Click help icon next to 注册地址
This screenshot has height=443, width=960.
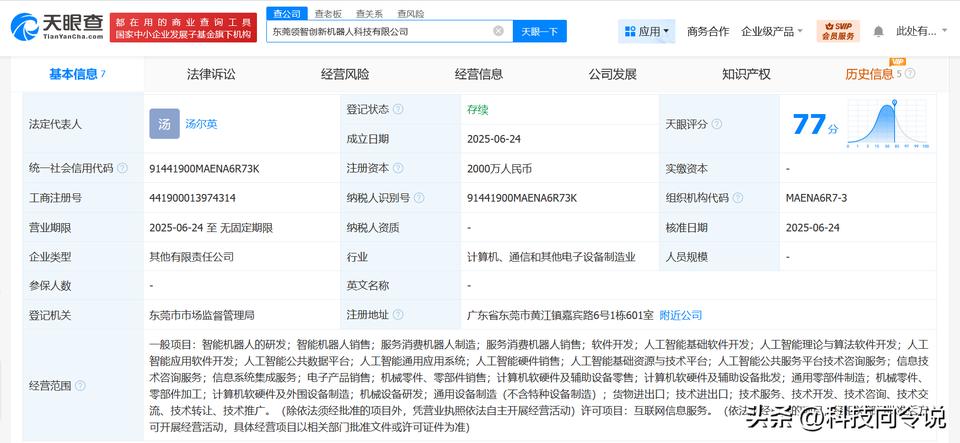tap(398, 315)
